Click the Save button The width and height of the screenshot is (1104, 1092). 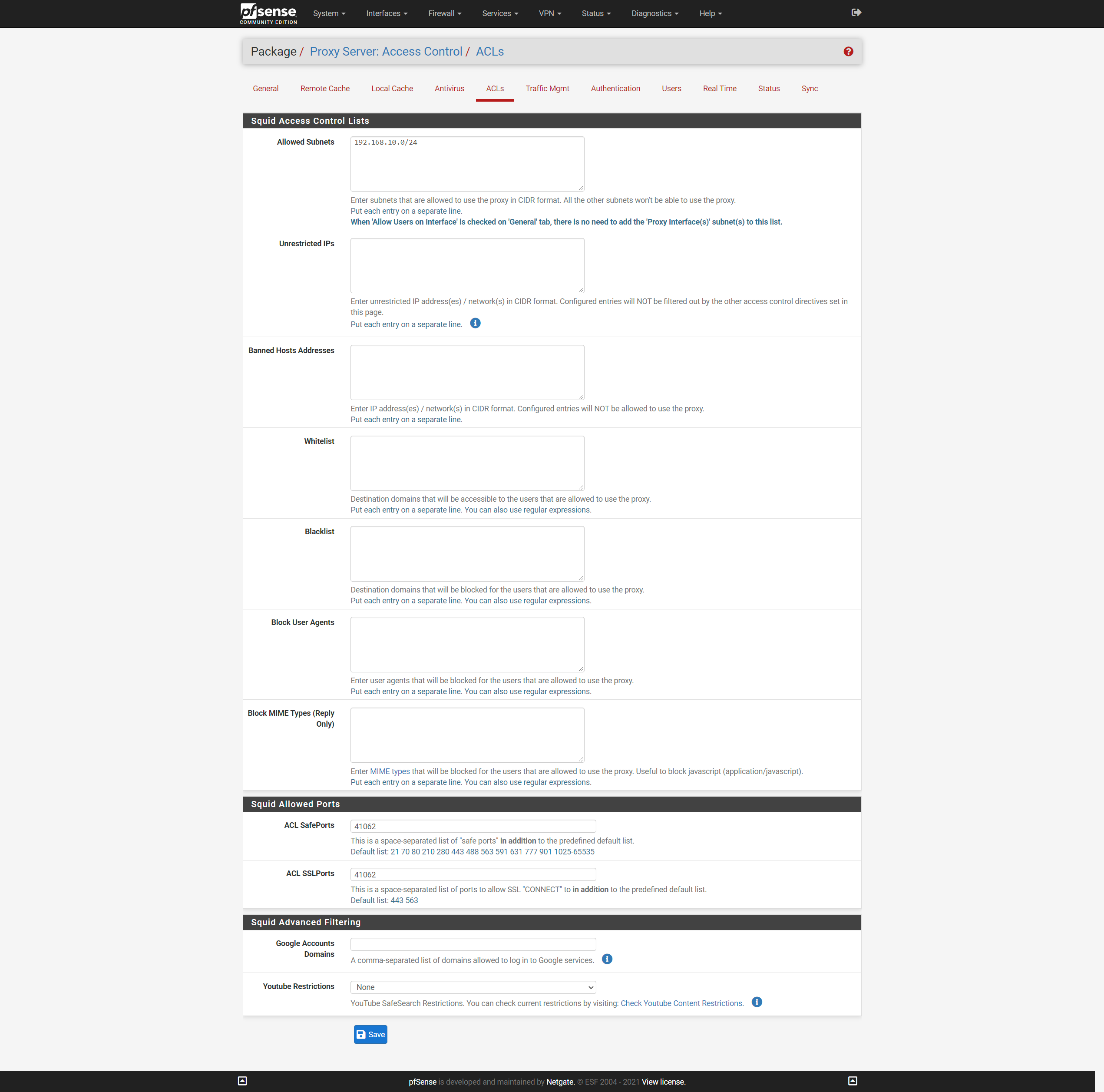click(370, 1034)
